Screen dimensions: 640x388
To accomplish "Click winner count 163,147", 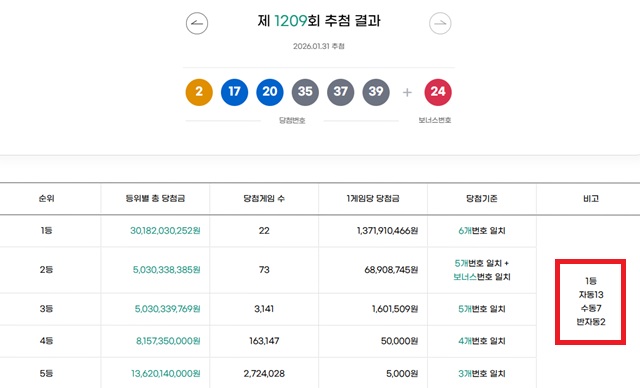I will point(264,341).
